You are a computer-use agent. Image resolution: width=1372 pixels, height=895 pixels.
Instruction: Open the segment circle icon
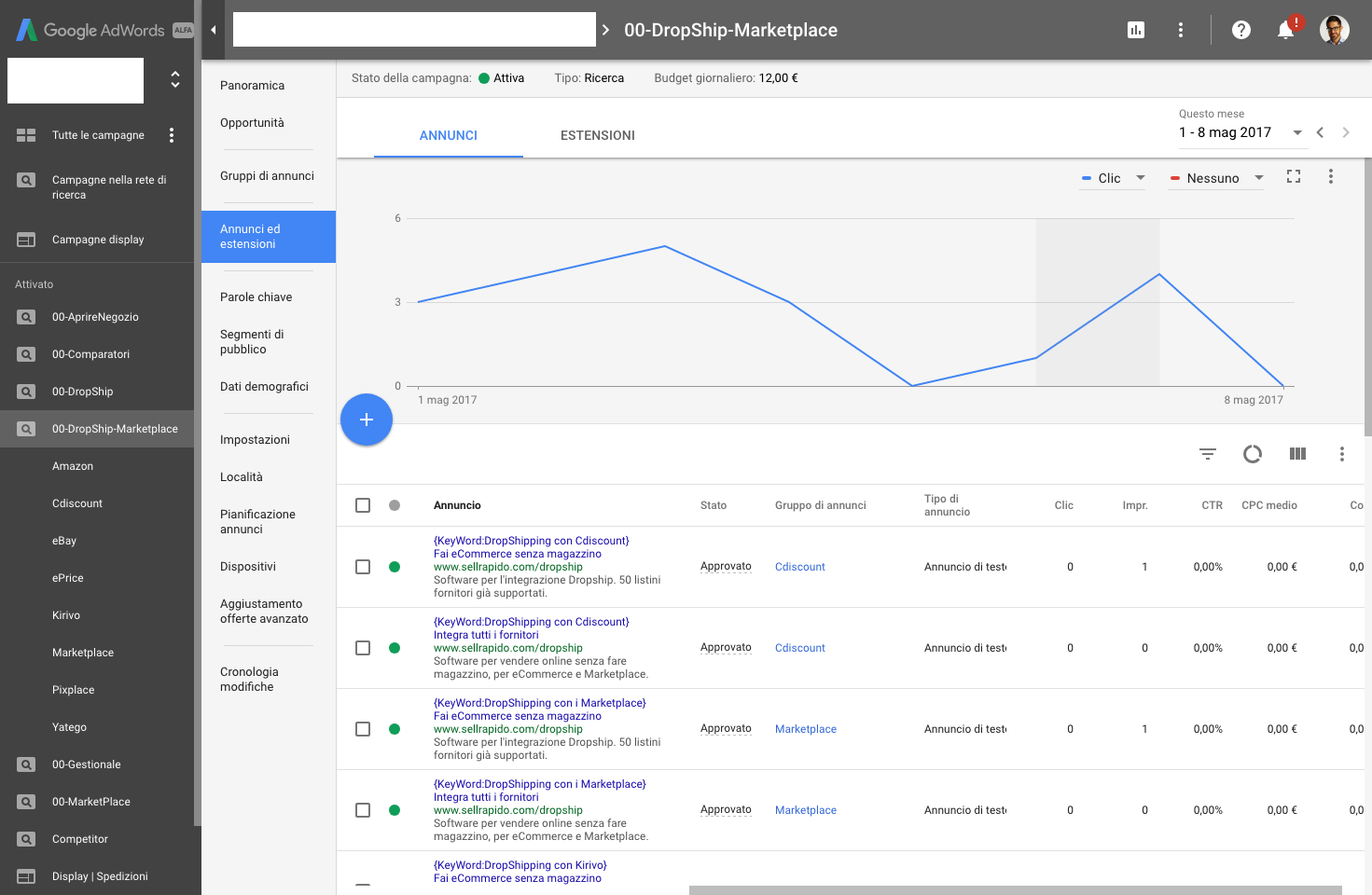tap(1253, 454)
